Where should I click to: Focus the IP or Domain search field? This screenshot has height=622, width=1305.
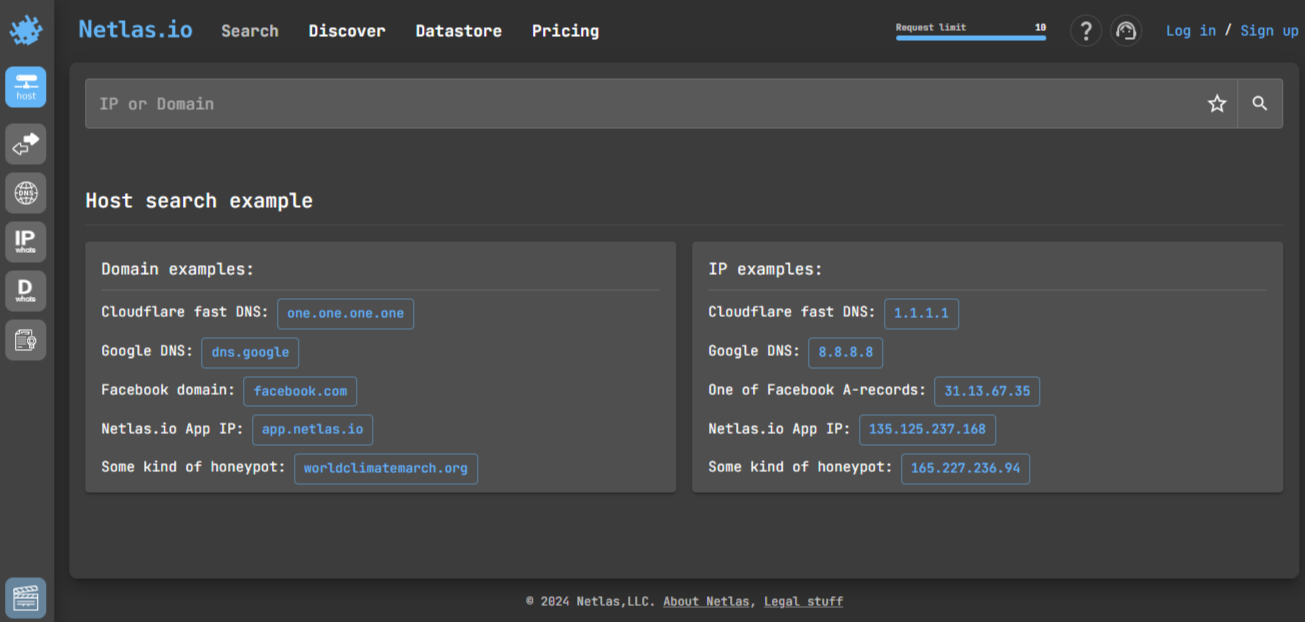[x=640, y=104]
